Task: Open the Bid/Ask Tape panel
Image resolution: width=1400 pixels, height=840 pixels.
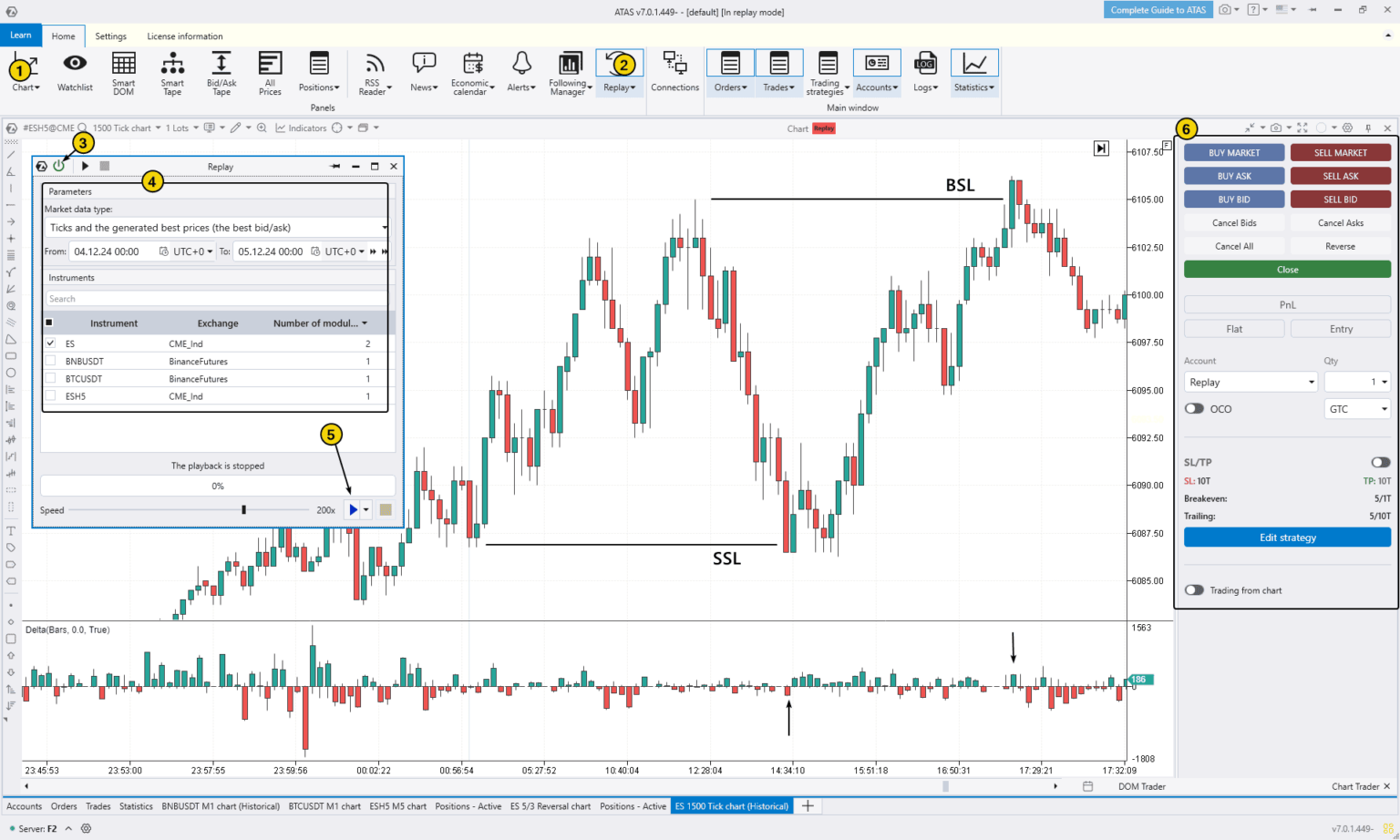Action: tap(220, 73)
